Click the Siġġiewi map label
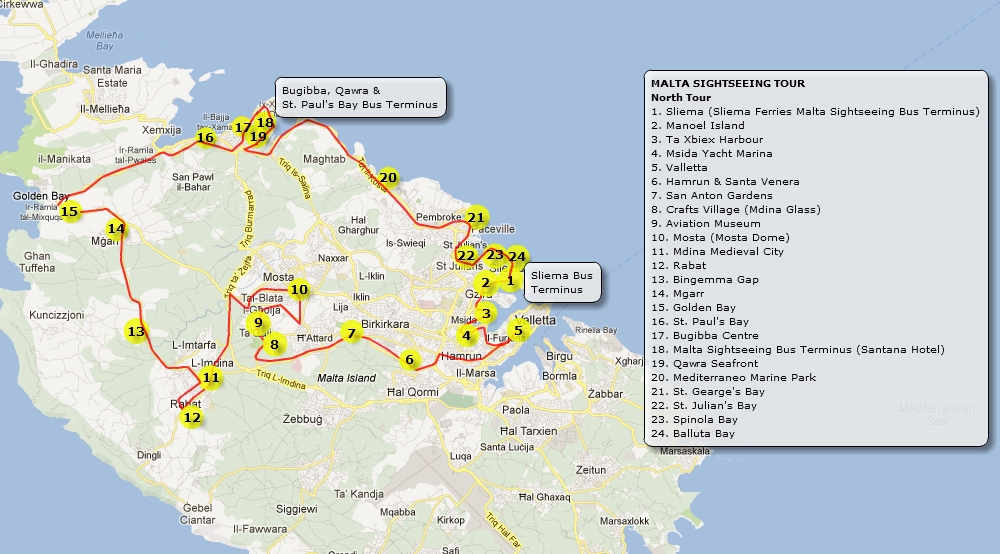The image size is (1000, 554). [x=297, y=509]
